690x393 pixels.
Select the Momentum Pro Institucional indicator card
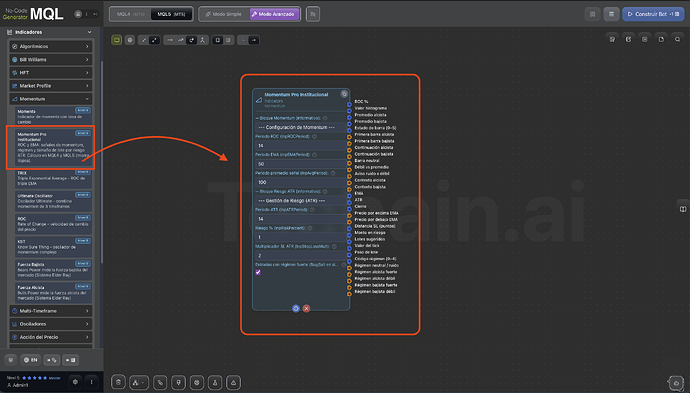click(x=53, y=147)
